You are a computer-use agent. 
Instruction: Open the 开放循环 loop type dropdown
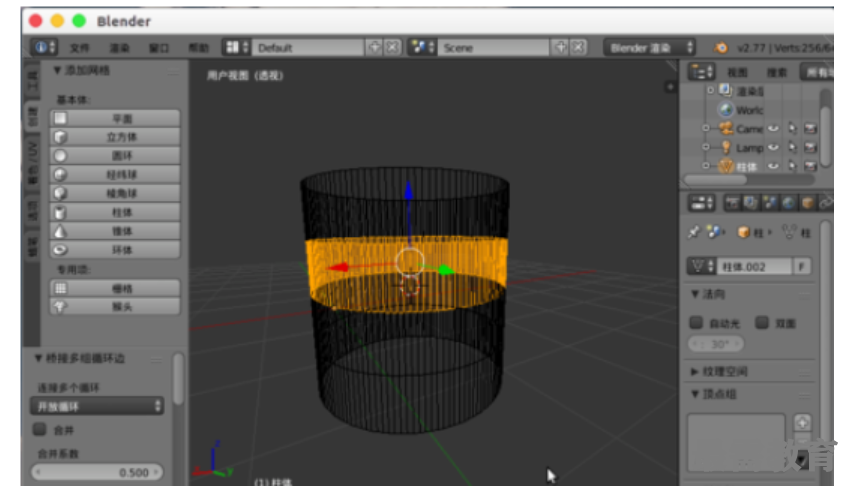coord(97,406)
